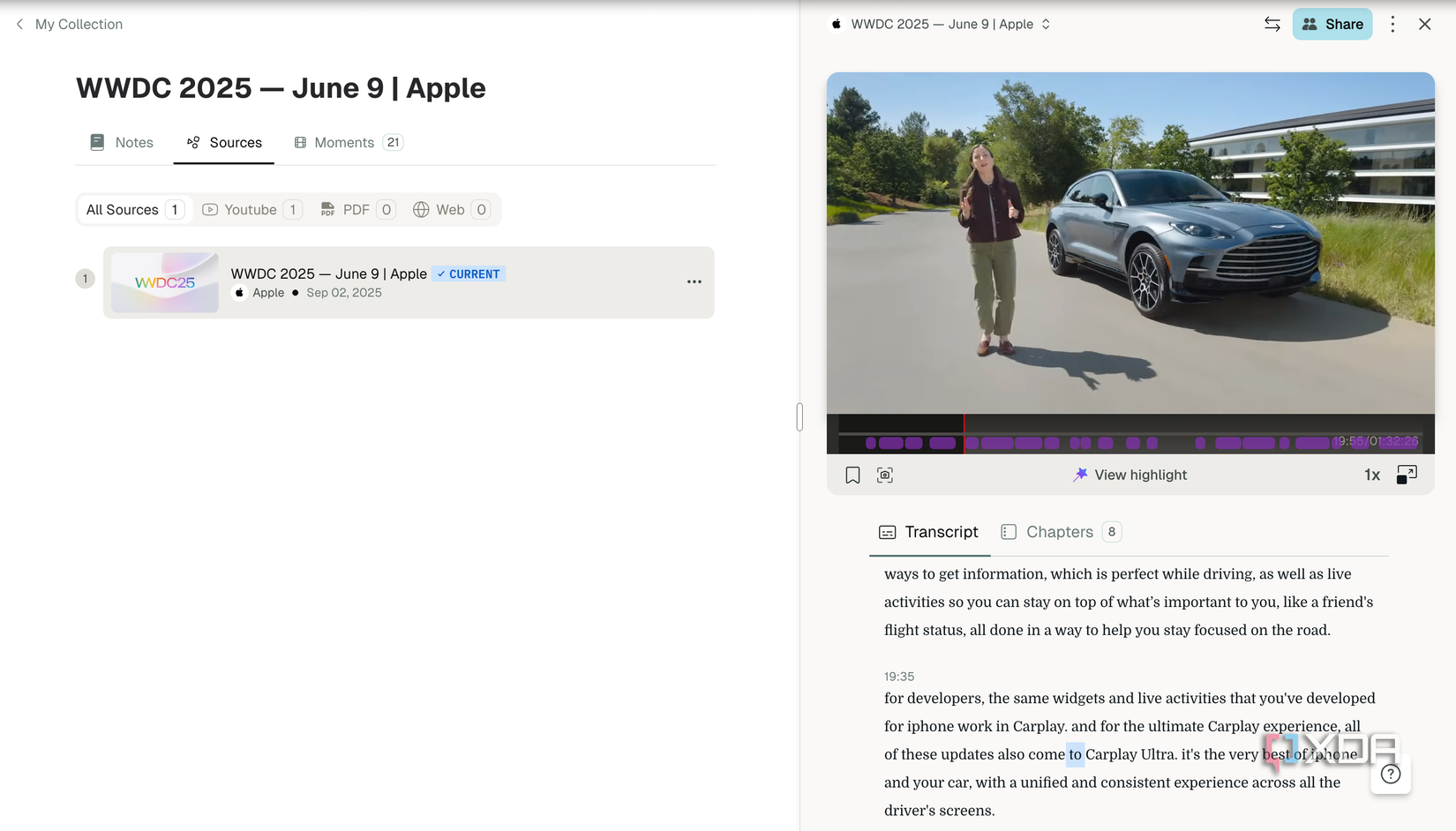Image resolution: width=1456 pixels, height=831 pixels.
Task: Click the Web globe filter icon
Action: [421, 209]
